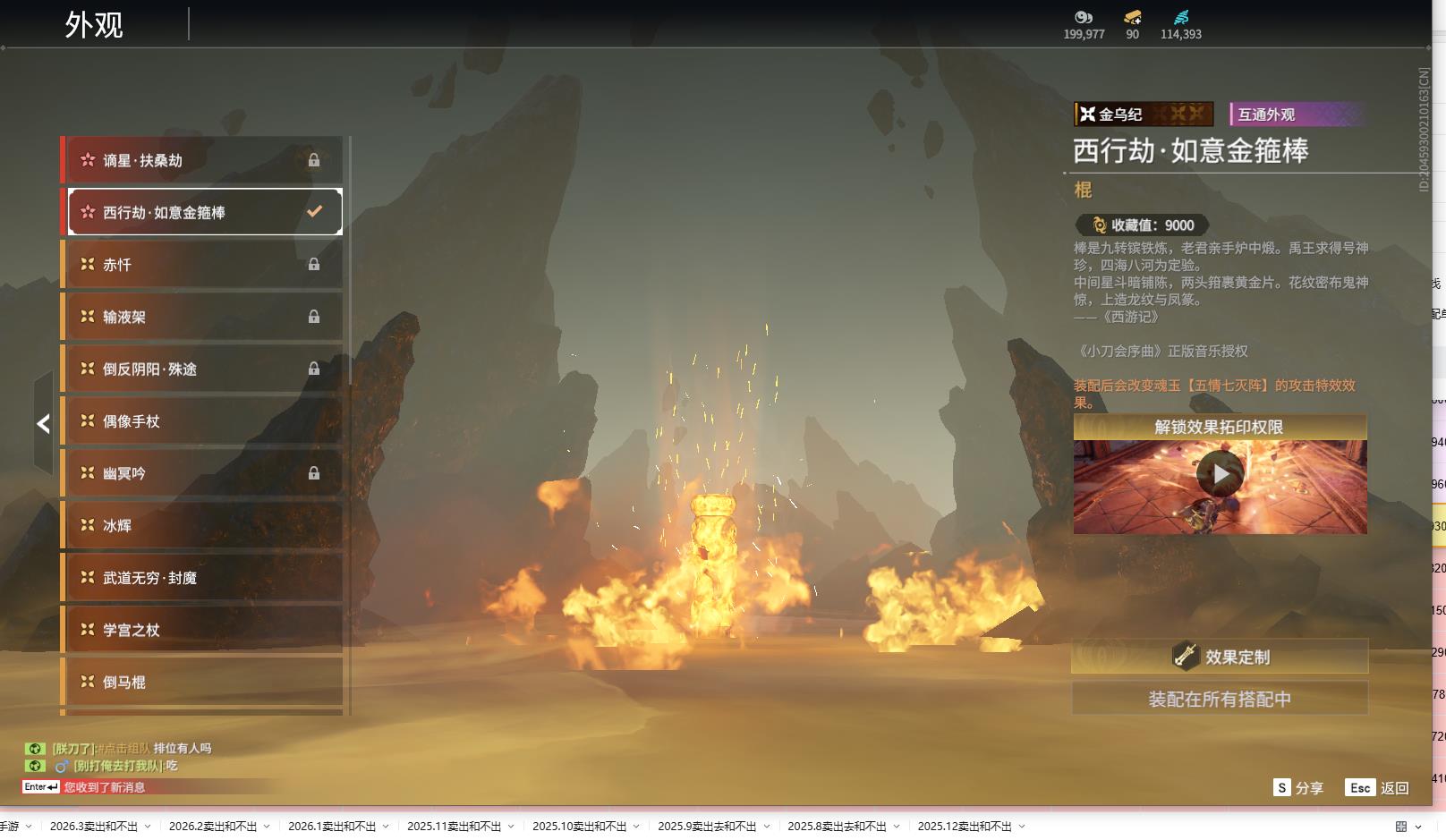Open dropdown arrow on 2025.8卖出去和不出 tab
Viewport: 1446px width, 840px height.
[897, 827]
